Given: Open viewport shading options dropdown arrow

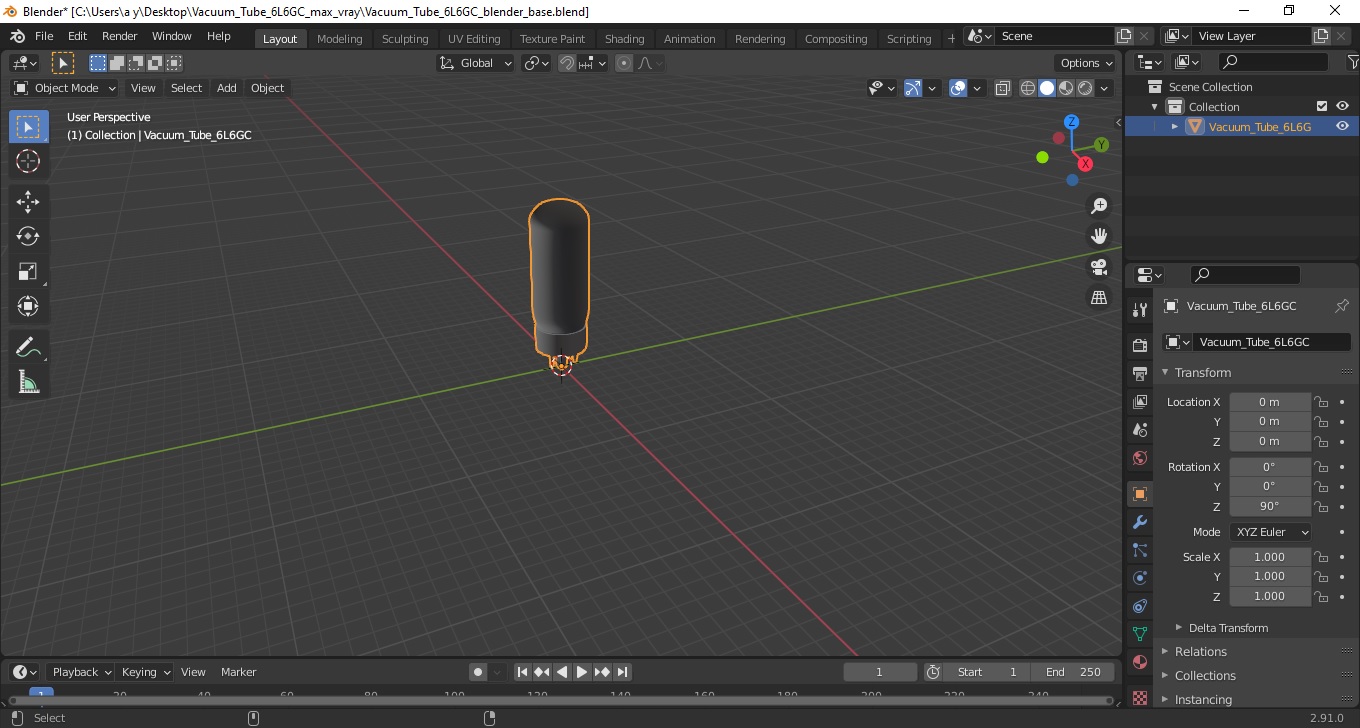Looking at the screenshot, I should [x=1105, y=88].
